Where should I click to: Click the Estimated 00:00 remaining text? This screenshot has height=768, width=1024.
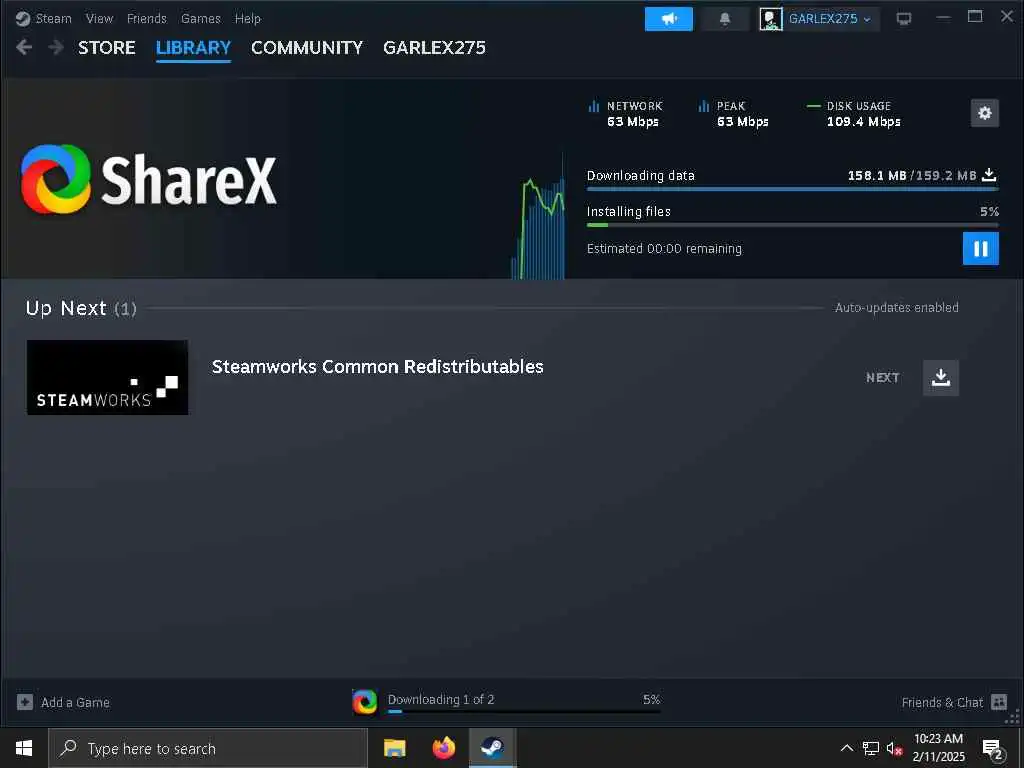point(664,248)
